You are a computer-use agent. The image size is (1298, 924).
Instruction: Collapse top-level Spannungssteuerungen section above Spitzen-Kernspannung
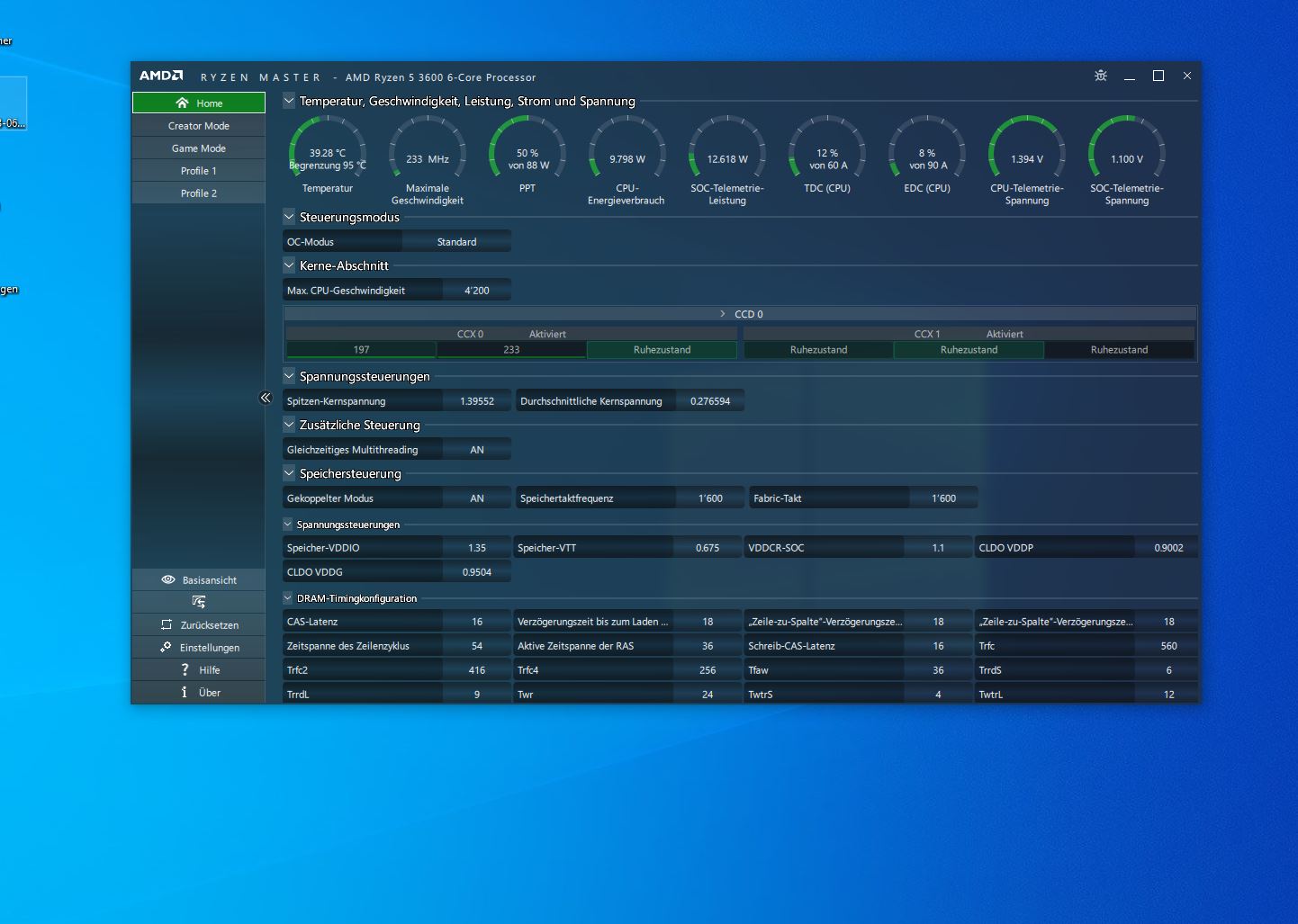pyautogui.click(x=289, y=376)
